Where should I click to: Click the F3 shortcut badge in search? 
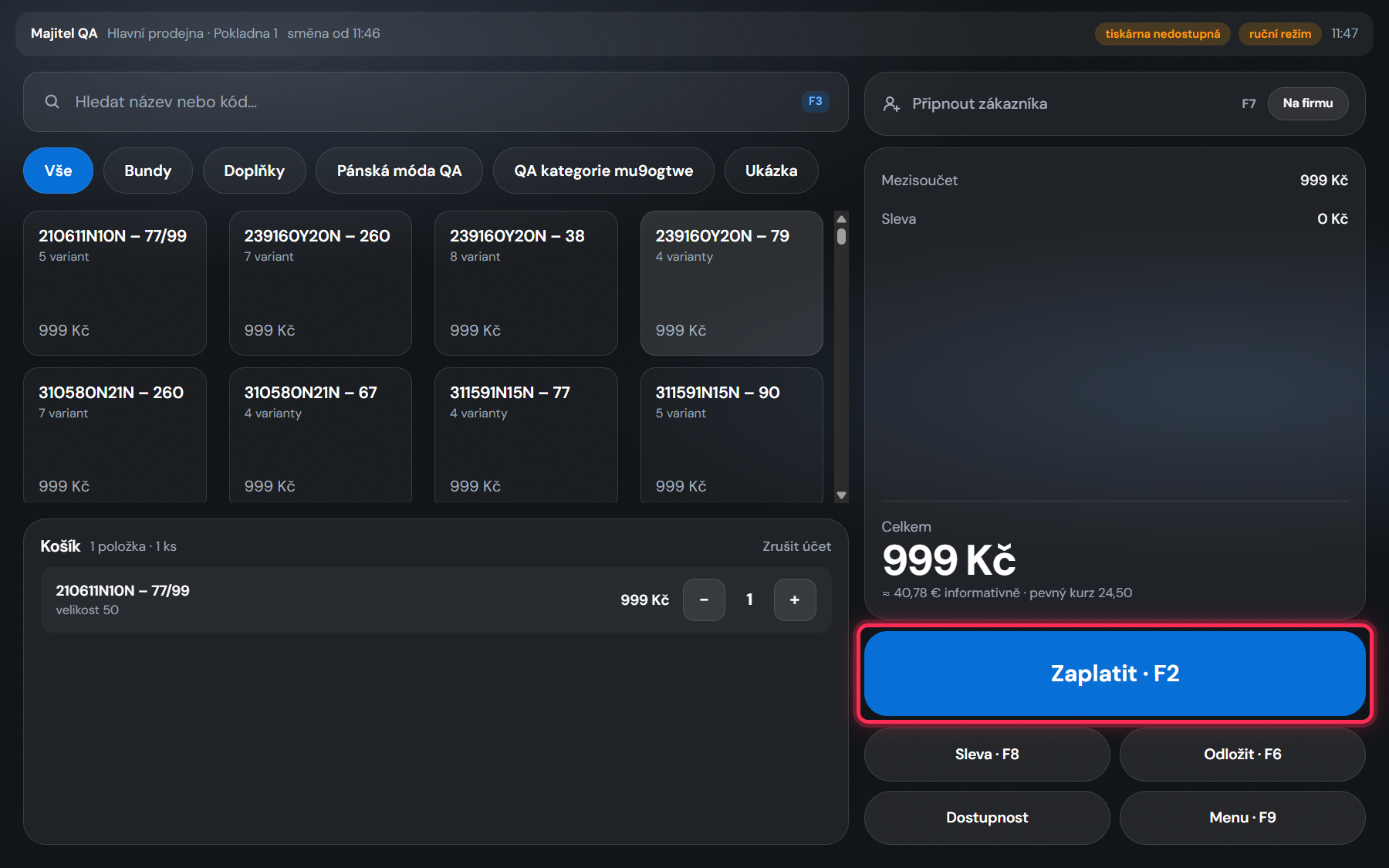pos(815,101)
